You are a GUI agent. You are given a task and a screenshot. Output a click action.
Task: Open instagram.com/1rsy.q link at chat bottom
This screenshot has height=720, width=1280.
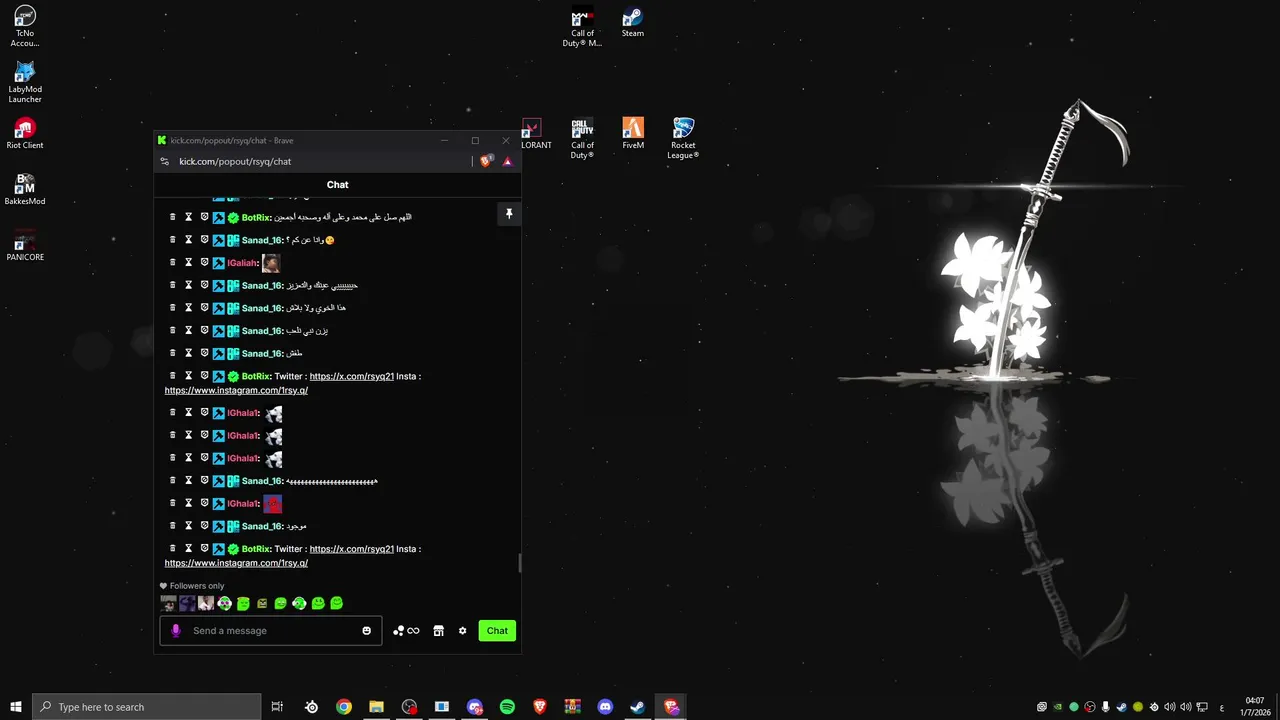pyautogui.click(x=236, y=563)
